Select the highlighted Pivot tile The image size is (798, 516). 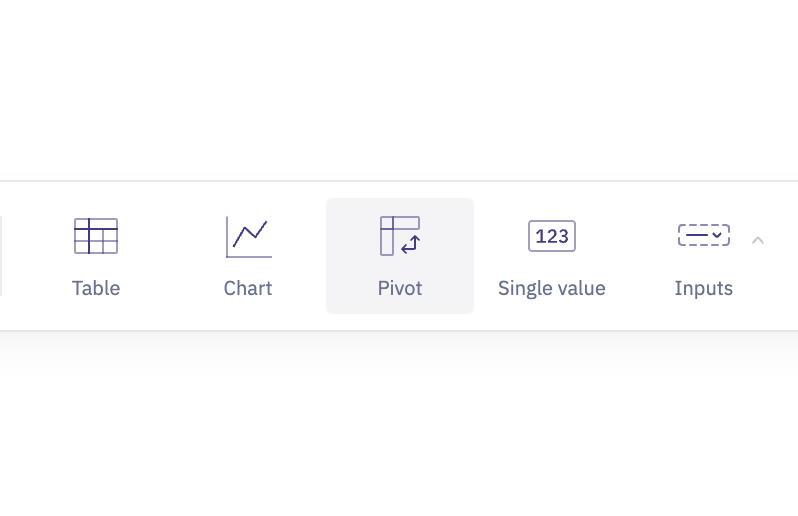(x=400, y=256)
